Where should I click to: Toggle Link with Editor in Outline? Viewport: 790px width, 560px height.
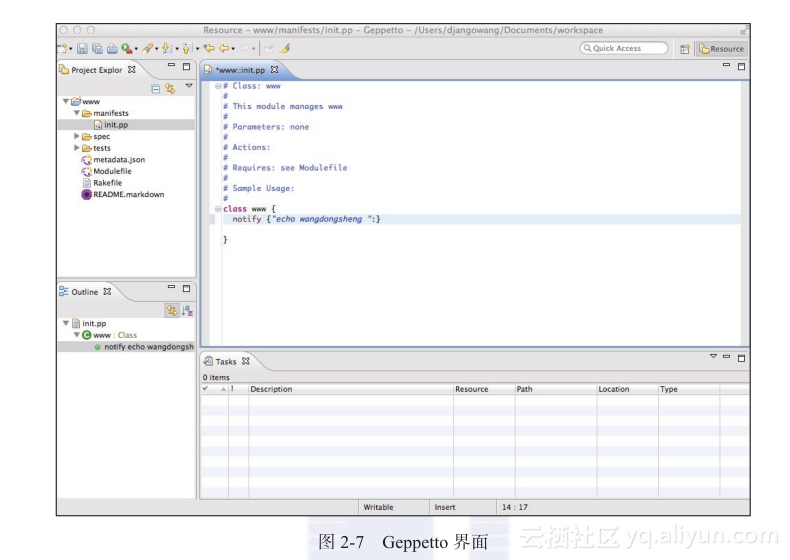[172, 310]
